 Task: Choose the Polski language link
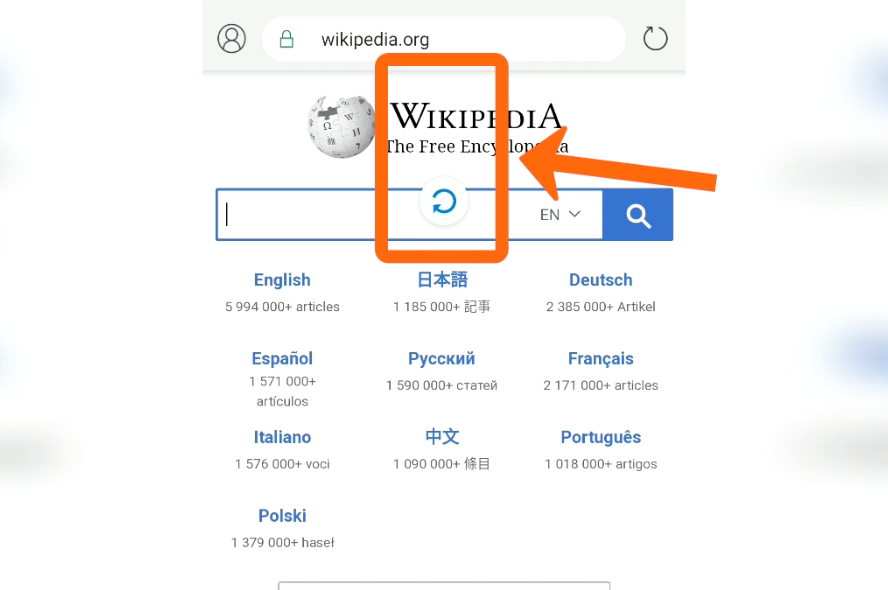click(282, 516)
